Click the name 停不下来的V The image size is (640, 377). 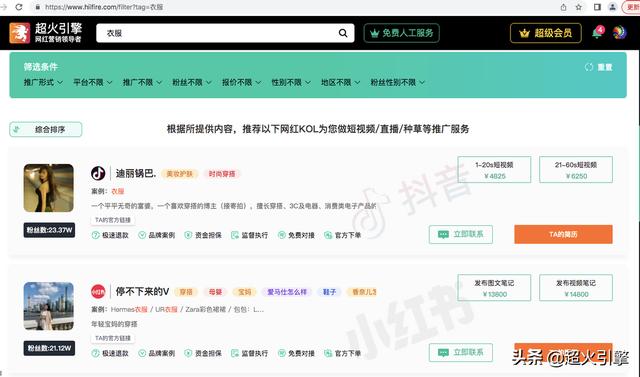tap(142, 292)
